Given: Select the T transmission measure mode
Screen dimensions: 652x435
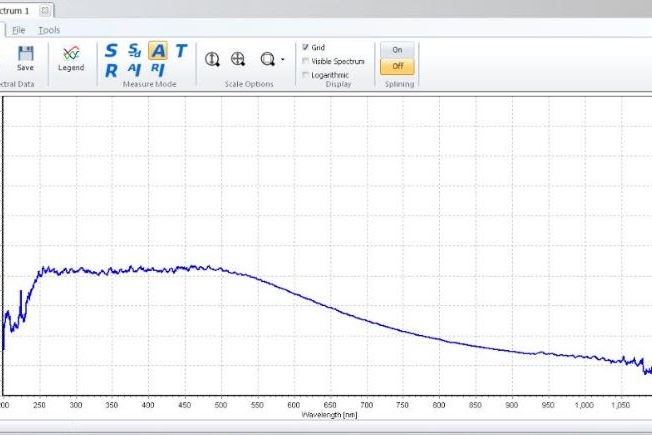Looking at the screenshot, I should 181,50.
